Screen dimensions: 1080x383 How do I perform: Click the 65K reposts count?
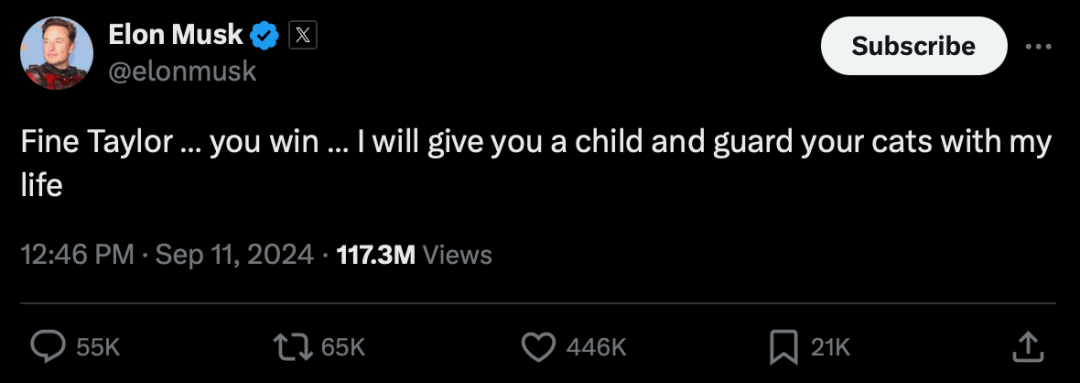pos(342,348)
